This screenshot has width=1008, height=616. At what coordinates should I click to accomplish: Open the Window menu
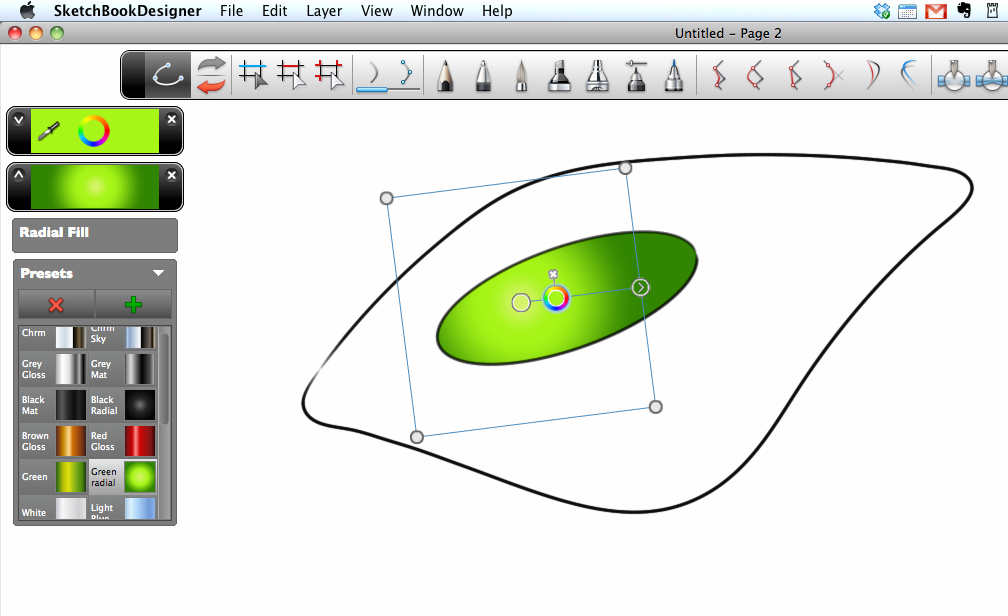point(437,11)
